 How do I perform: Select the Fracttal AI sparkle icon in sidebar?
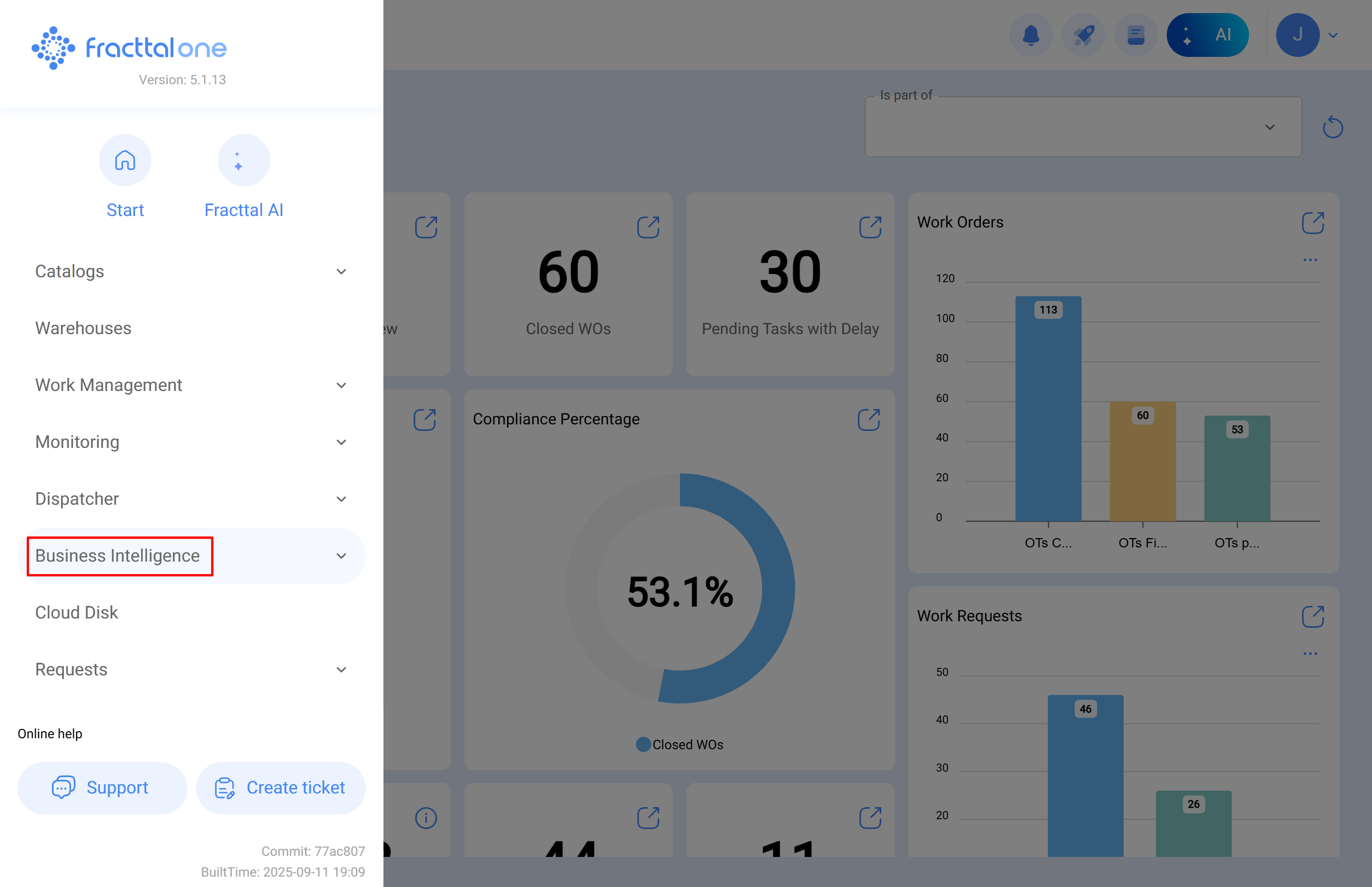(x=243, y=160)
